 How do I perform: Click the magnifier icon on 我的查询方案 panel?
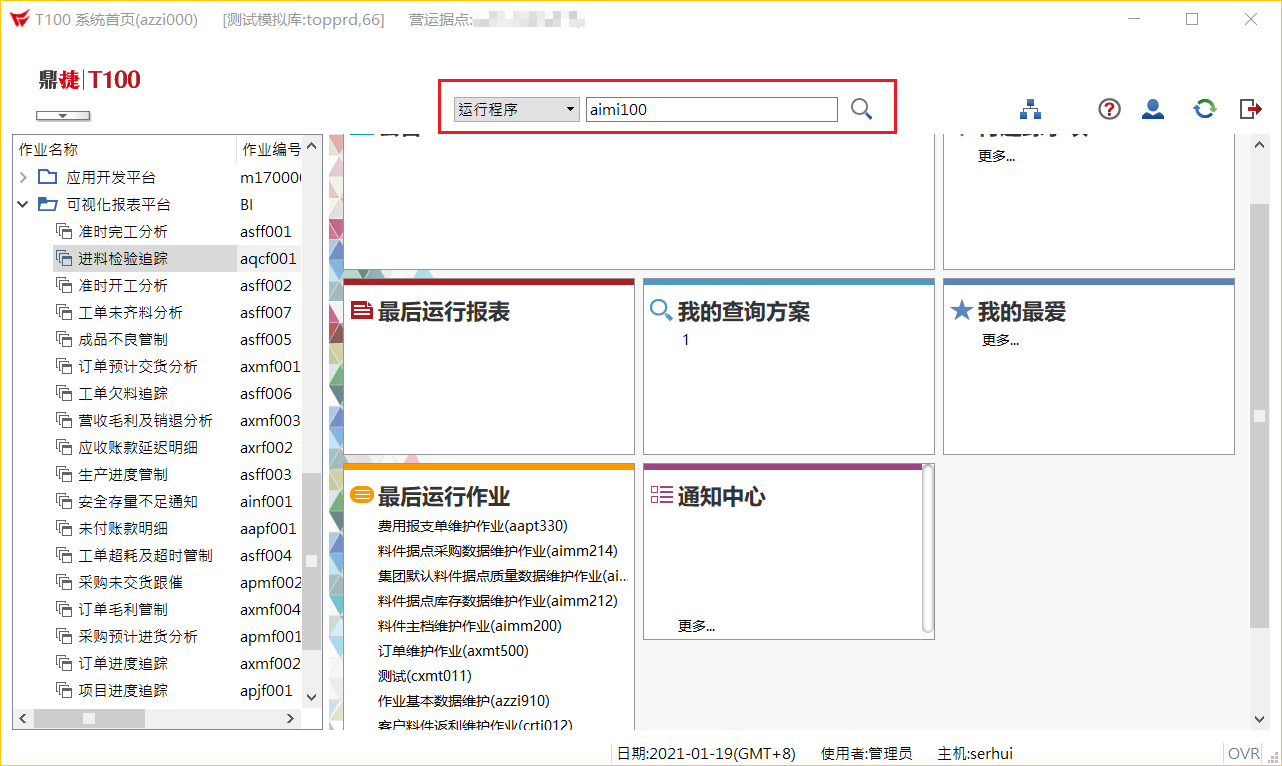pyautogui.click(x=661, y=311)
